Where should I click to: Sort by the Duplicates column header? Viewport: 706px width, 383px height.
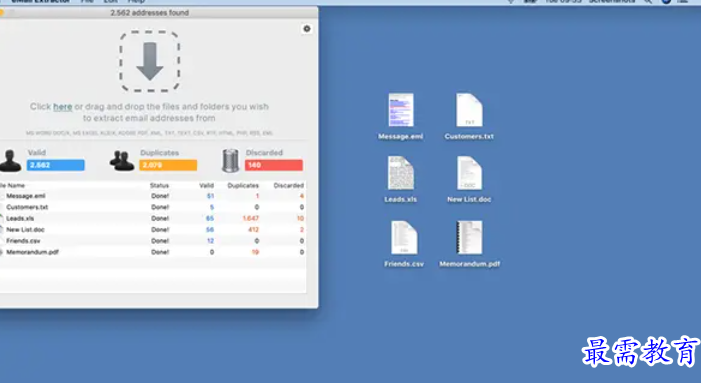tap(243, 185)
